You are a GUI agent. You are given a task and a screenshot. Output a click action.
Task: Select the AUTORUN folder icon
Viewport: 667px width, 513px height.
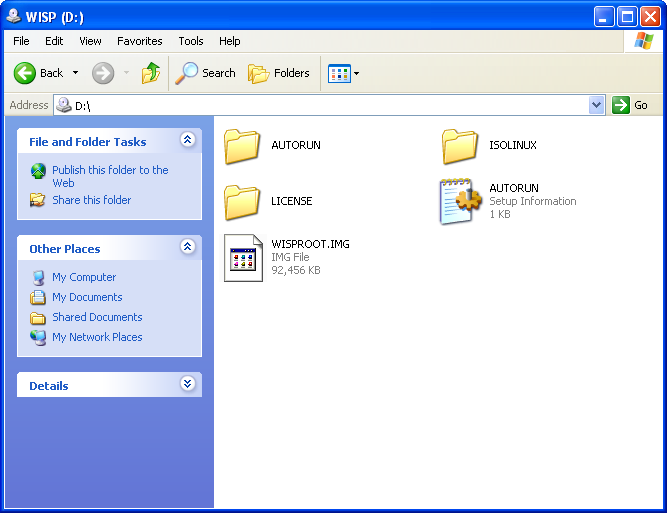pyautogui.click(x=242, y=146)
